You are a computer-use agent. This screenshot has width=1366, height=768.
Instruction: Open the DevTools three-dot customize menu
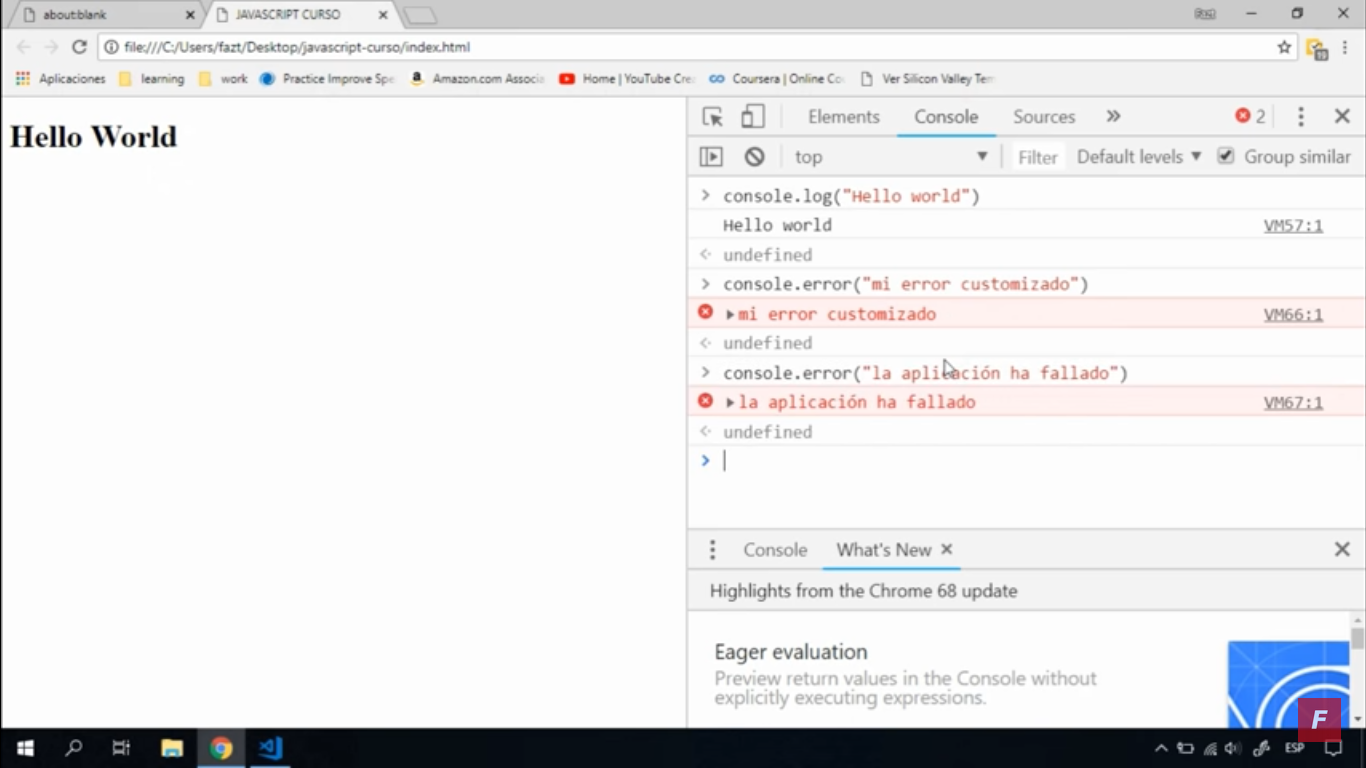pos(1300,117)
